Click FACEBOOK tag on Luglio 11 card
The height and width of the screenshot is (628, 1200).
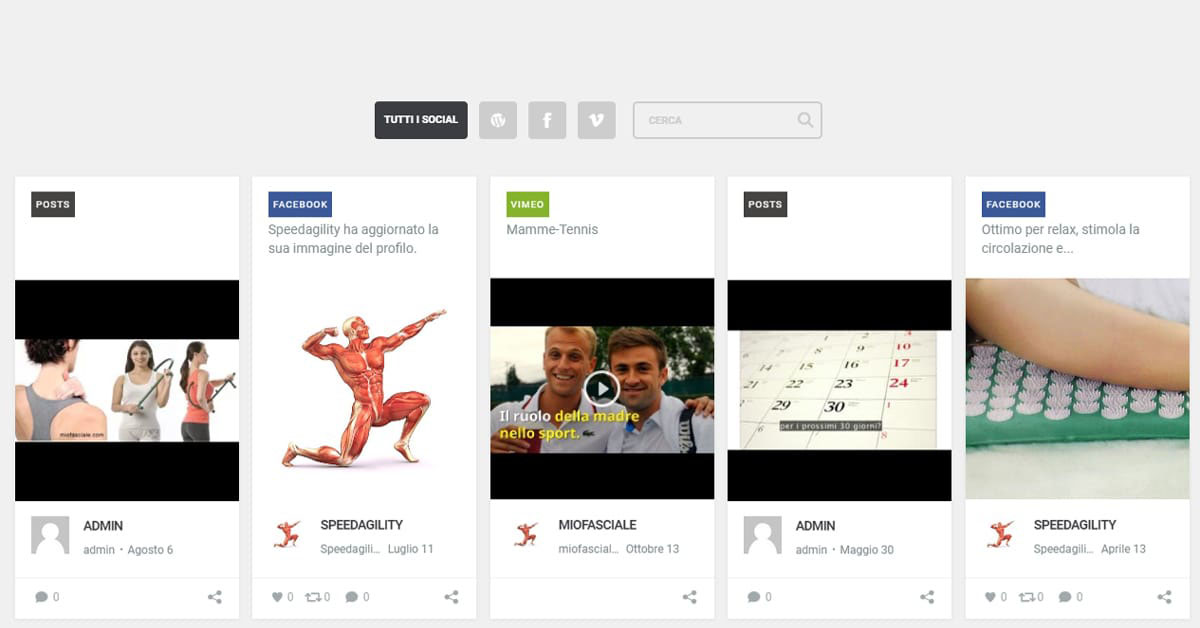(x=300, y=204)
